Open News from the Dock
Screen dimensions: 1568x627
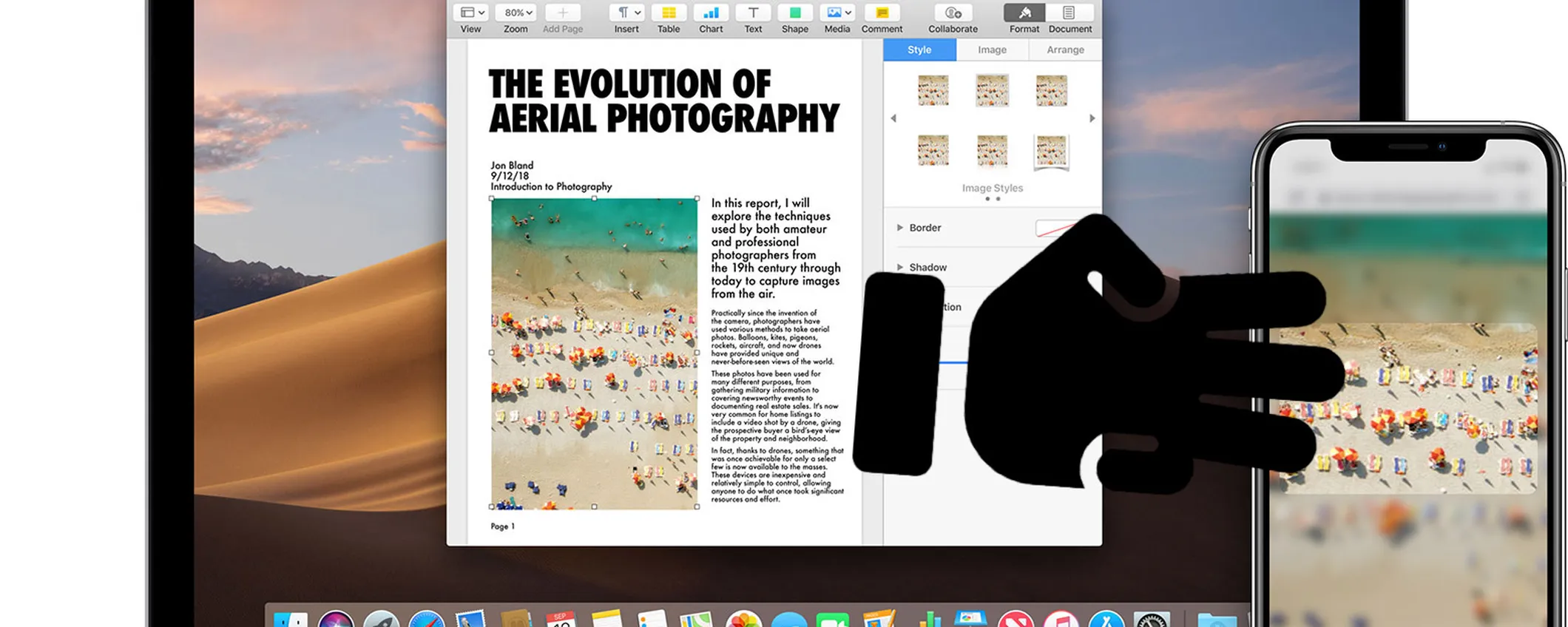[x=1016, y=620]
